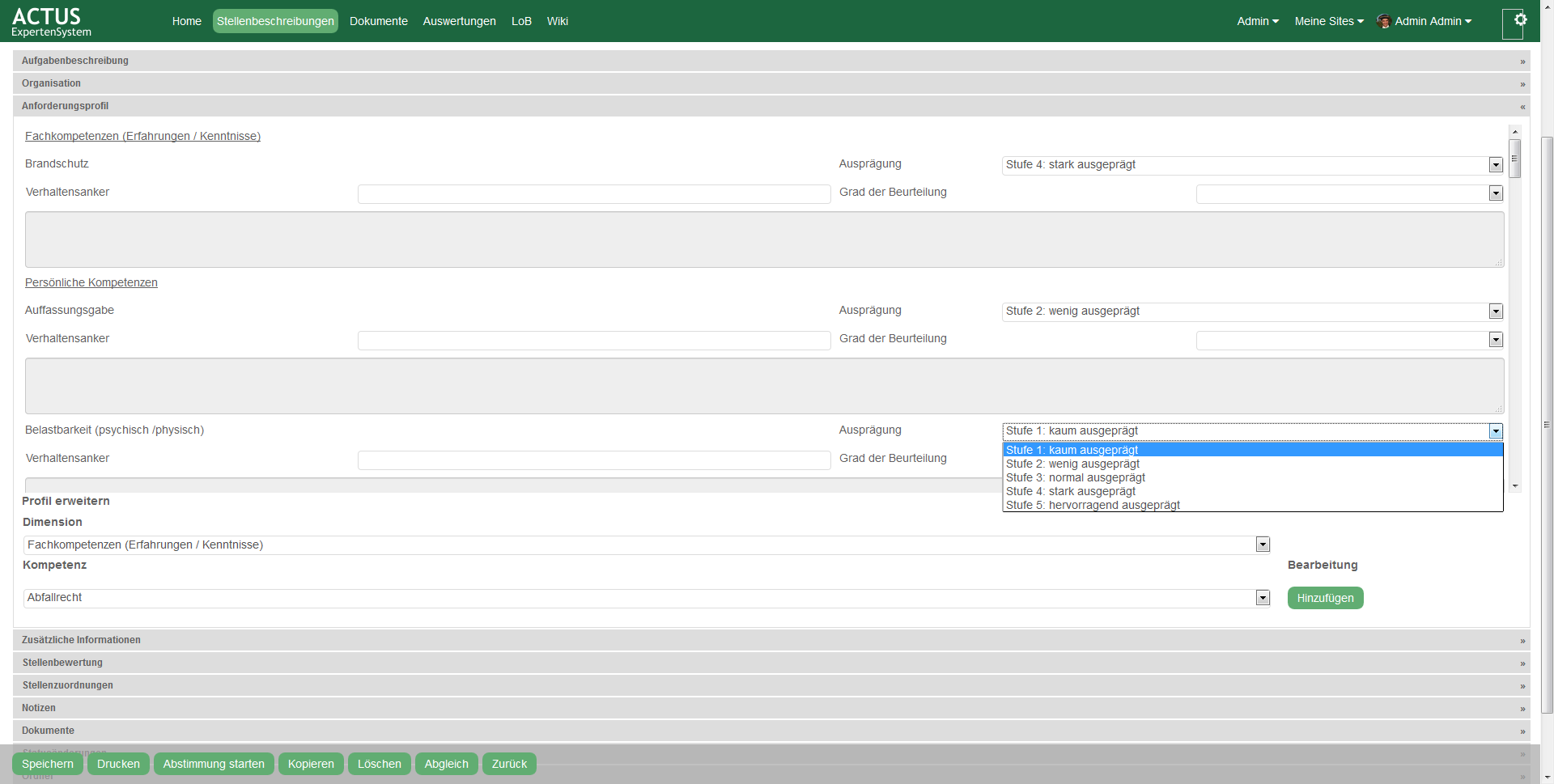Open the Brandschutz Ausprägung dropdown
Image resolution: width=1554 pixels, height=784 pixels.
pos(1495,165)
